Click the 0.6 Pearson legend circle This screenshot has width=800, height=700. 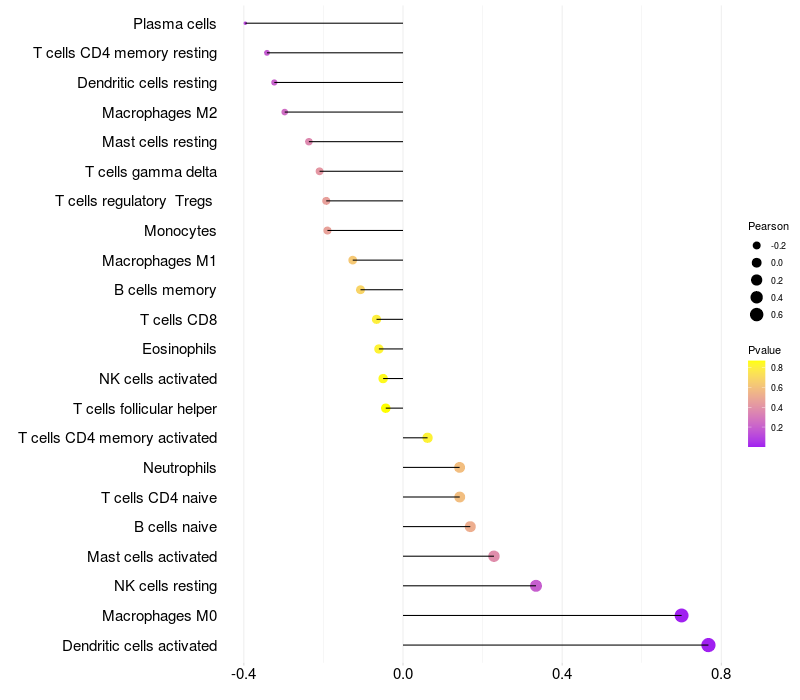click(757, 315)
